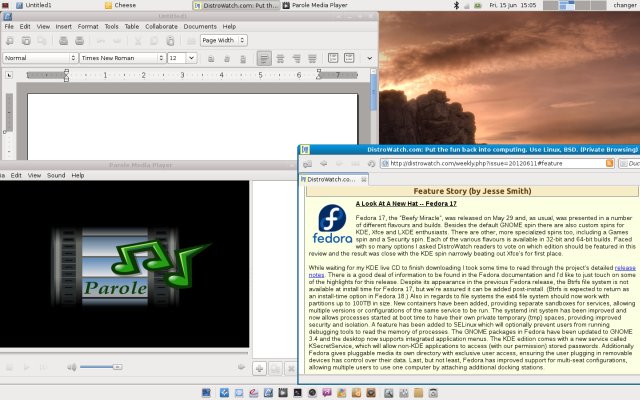Toggle italic formatting in AbiWord
Image resolution: width=640 pixels, height=400 pixels.
227,58
